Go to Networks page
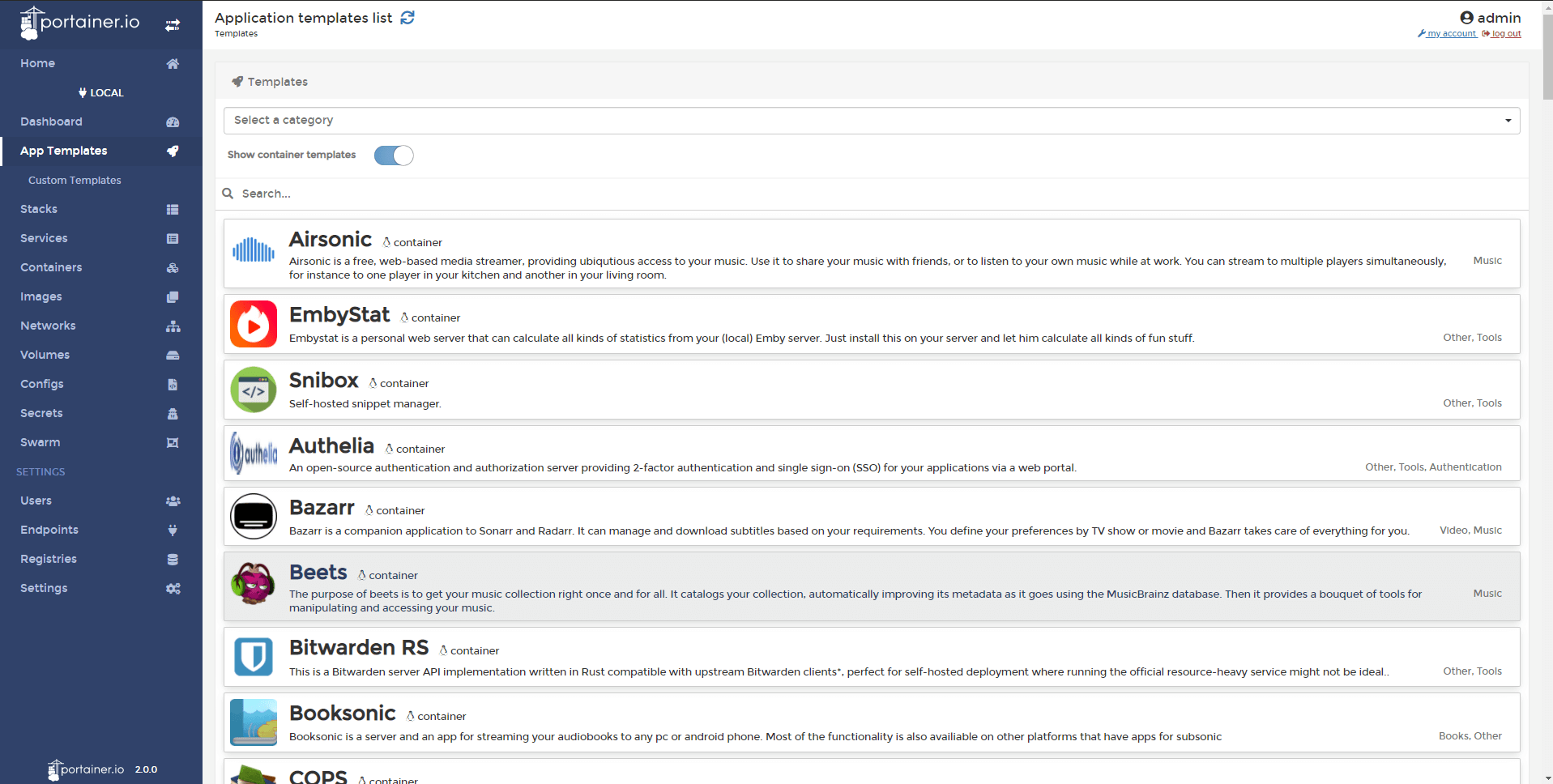The width and height of the screenshot is (1553, 784). pyautogui.click(x=48, y=326)
